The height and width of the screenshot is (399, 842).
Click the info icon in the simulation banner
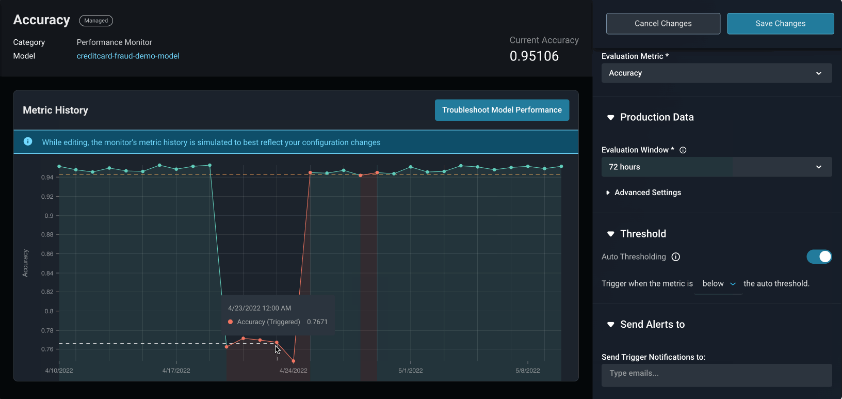click(28, 142)
